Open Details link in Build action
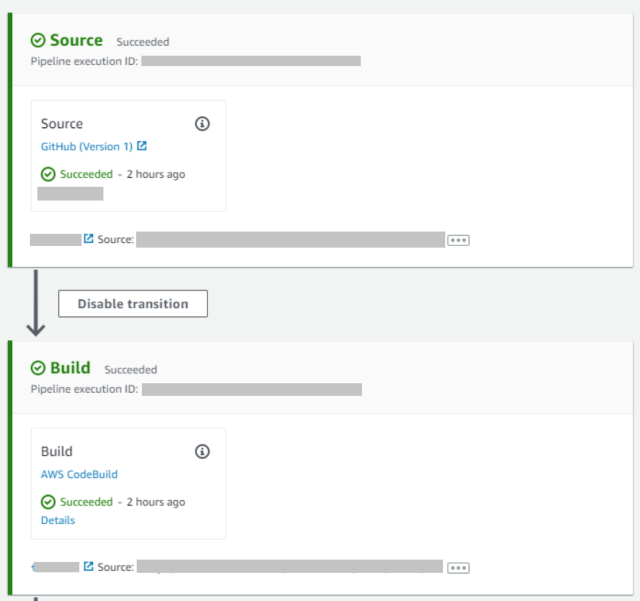Screen dimensions: 640x601 tap(58, 520)
